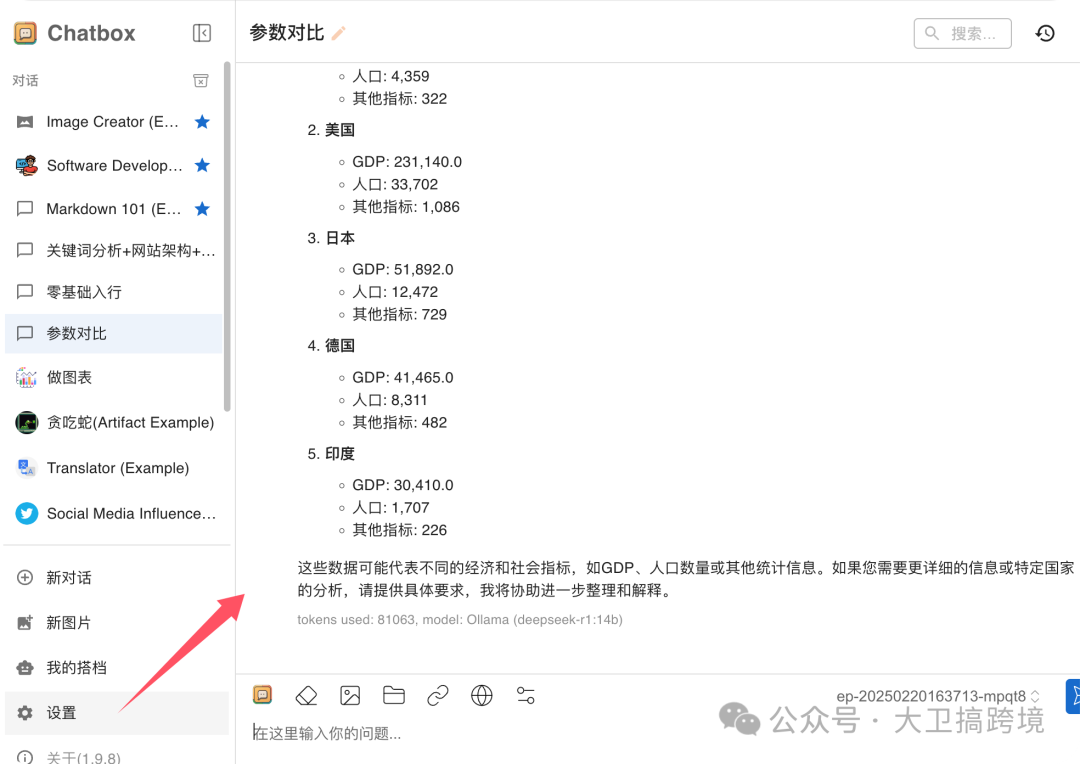Attach an image with the picture icon
Screen dimensions: 1080x764
[349, 695]
